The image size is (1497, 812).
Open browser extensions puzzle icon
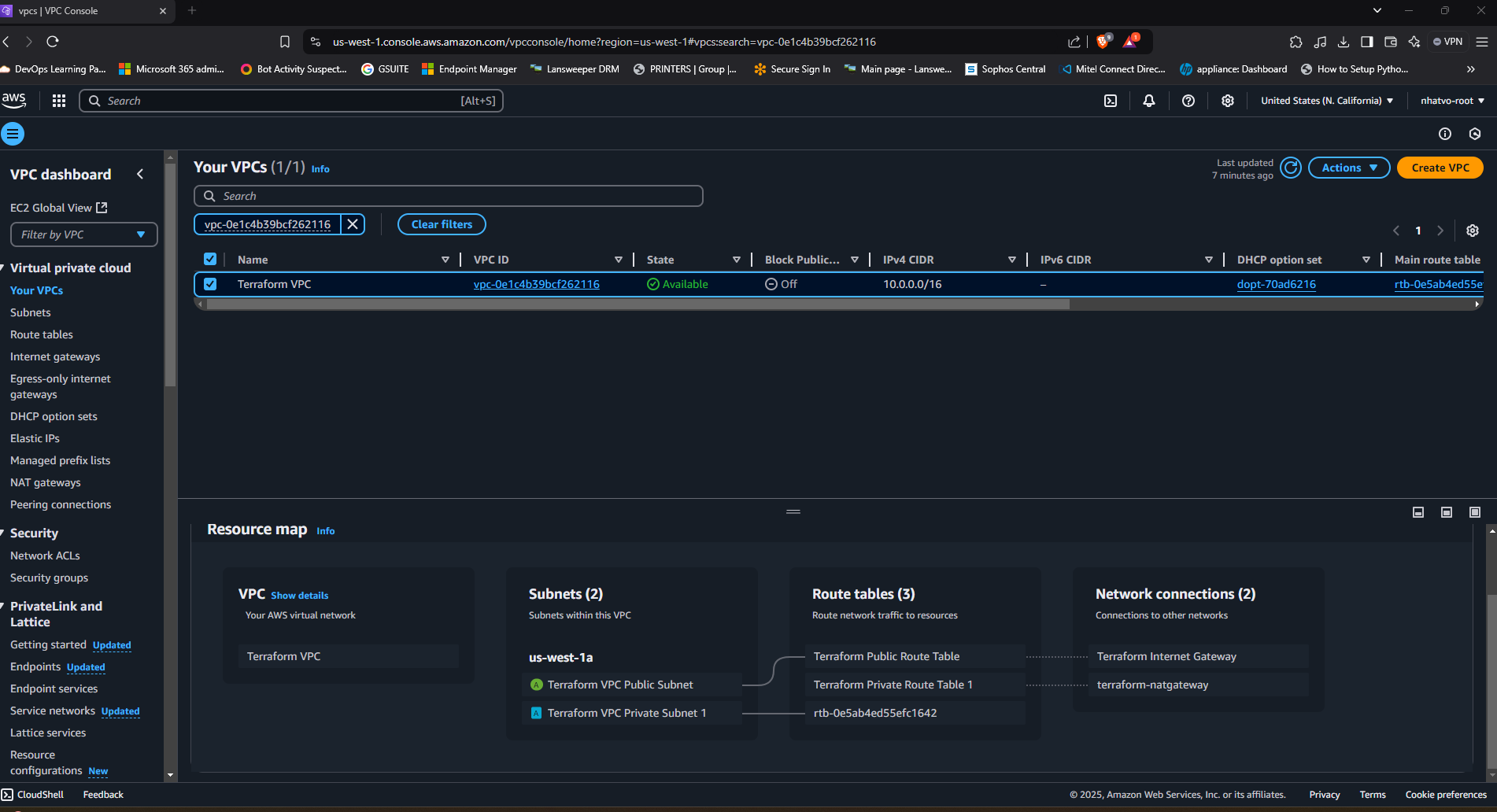[x=1296, y=42]
